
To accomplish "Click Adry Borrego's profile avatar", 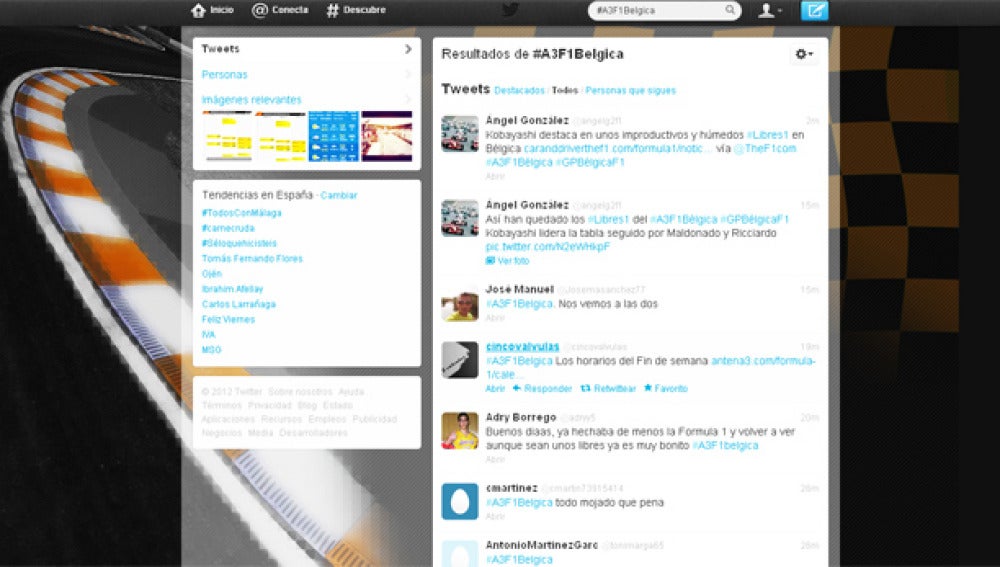I will pyautogui.click(x=460, y=431).
